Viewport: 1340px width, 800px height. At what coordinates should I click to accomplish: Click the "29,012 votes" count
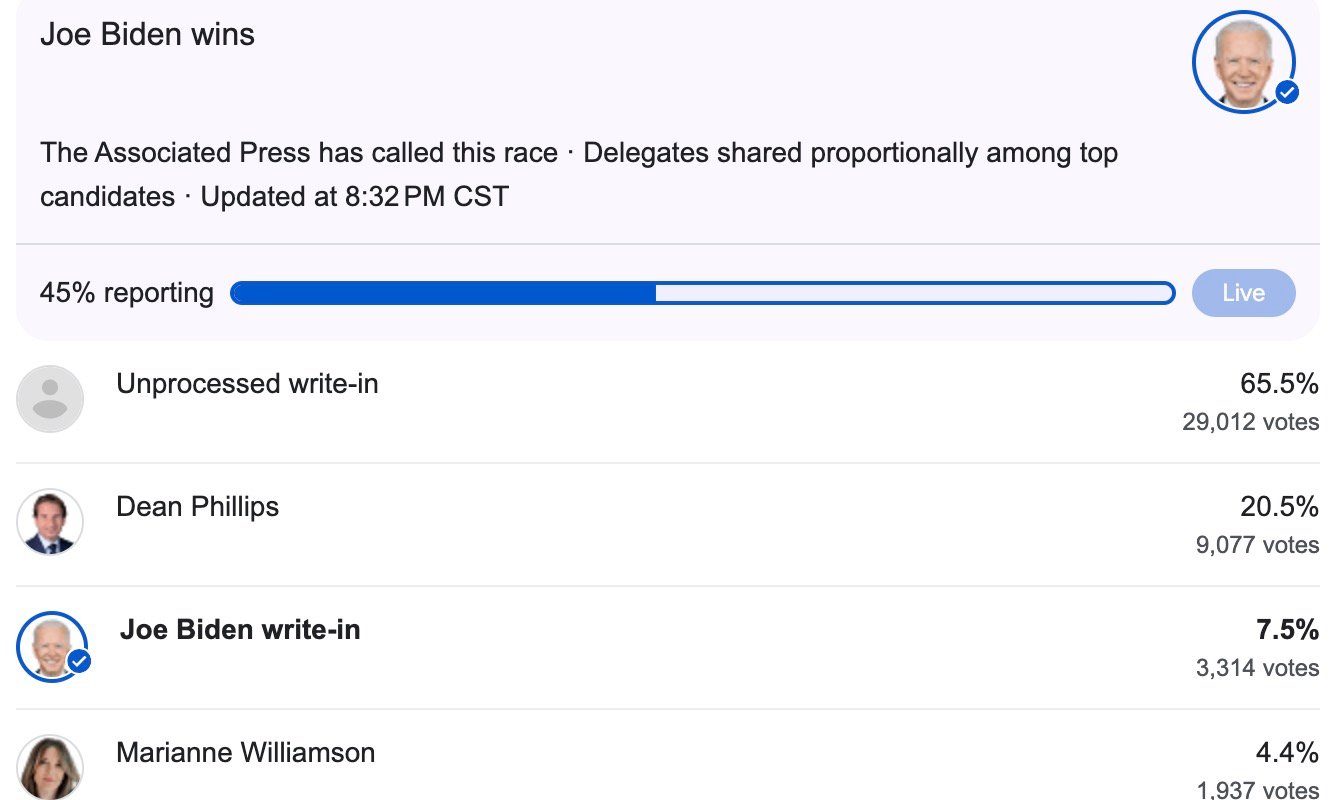1250,422
